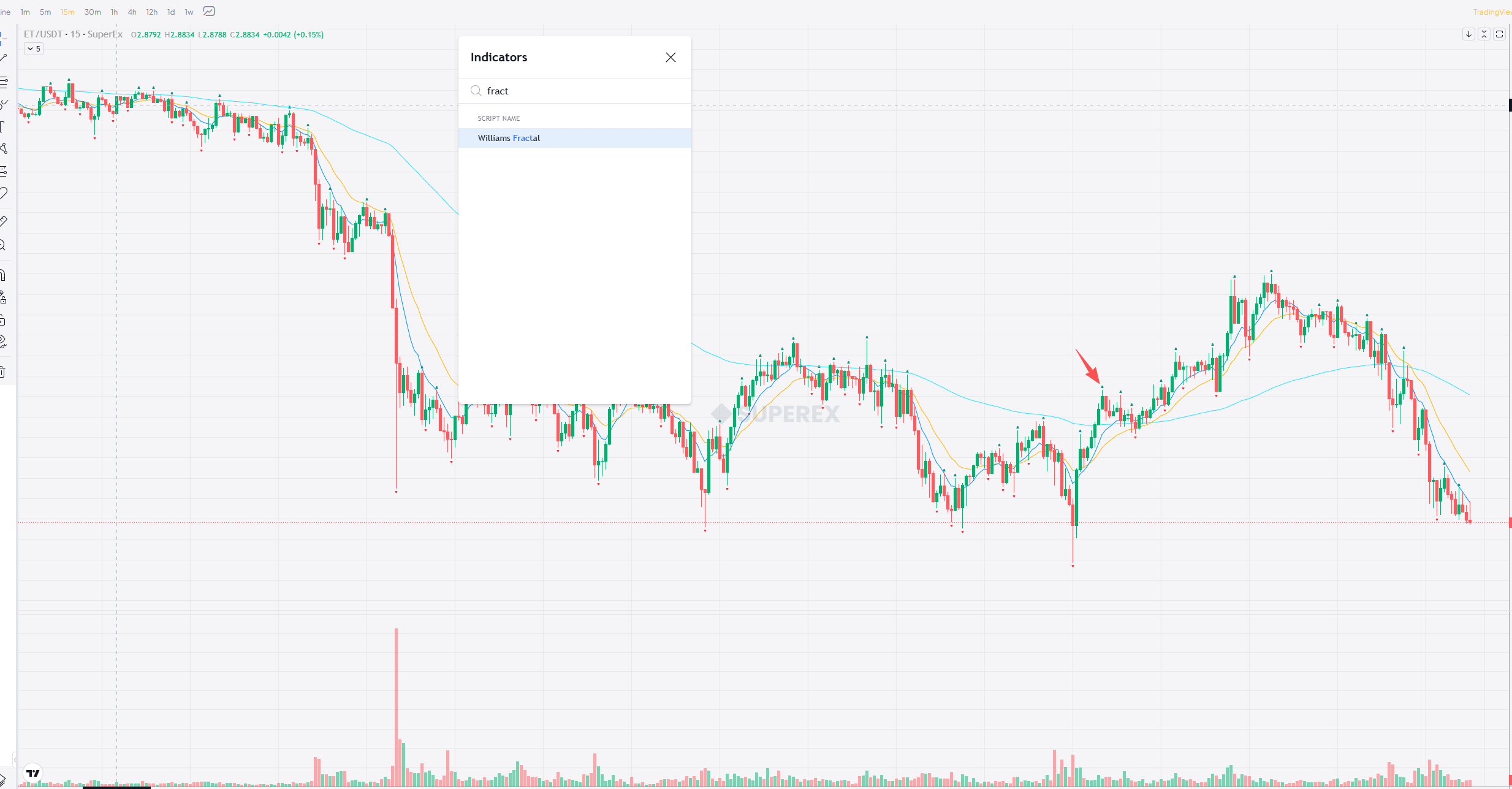Click the trash remove drawings icon
The height and width of the screenshot is (789, 1512).
[3, 372]
